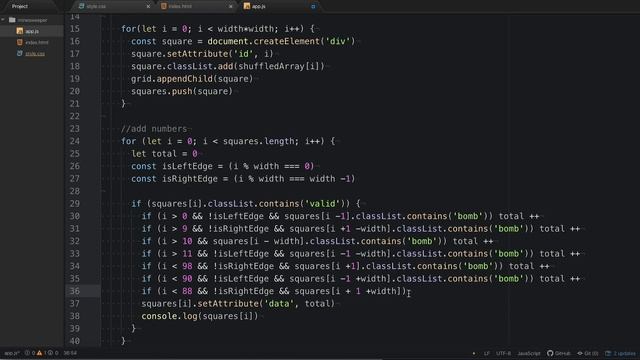Click the HTML file icon in the tree

(20, 42)
